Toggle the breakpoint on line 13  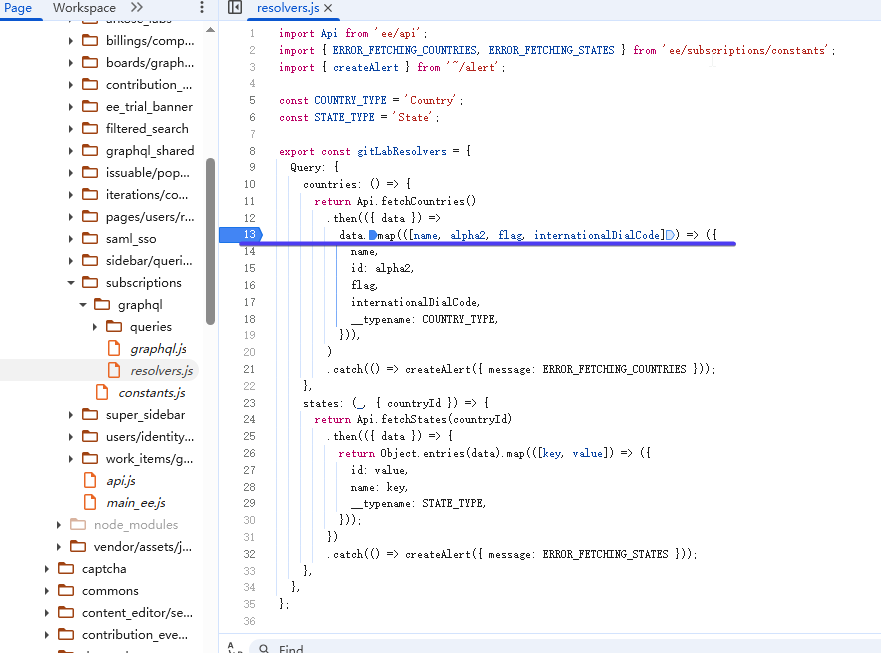241,234
